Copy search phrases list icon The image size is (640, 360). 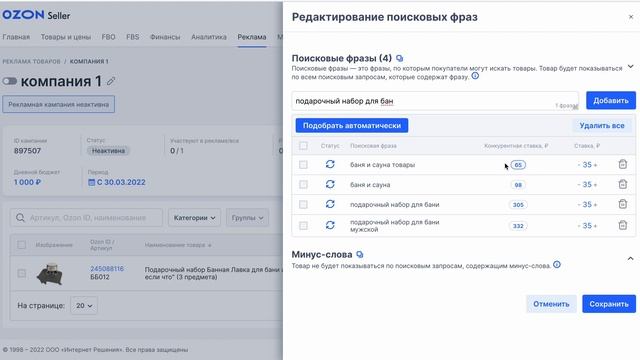click(x=400, y=58)
